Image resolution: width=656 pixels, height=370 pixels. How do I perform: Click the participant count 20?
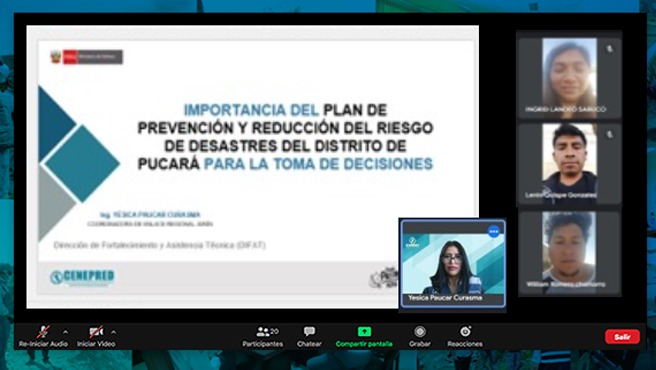274,331
